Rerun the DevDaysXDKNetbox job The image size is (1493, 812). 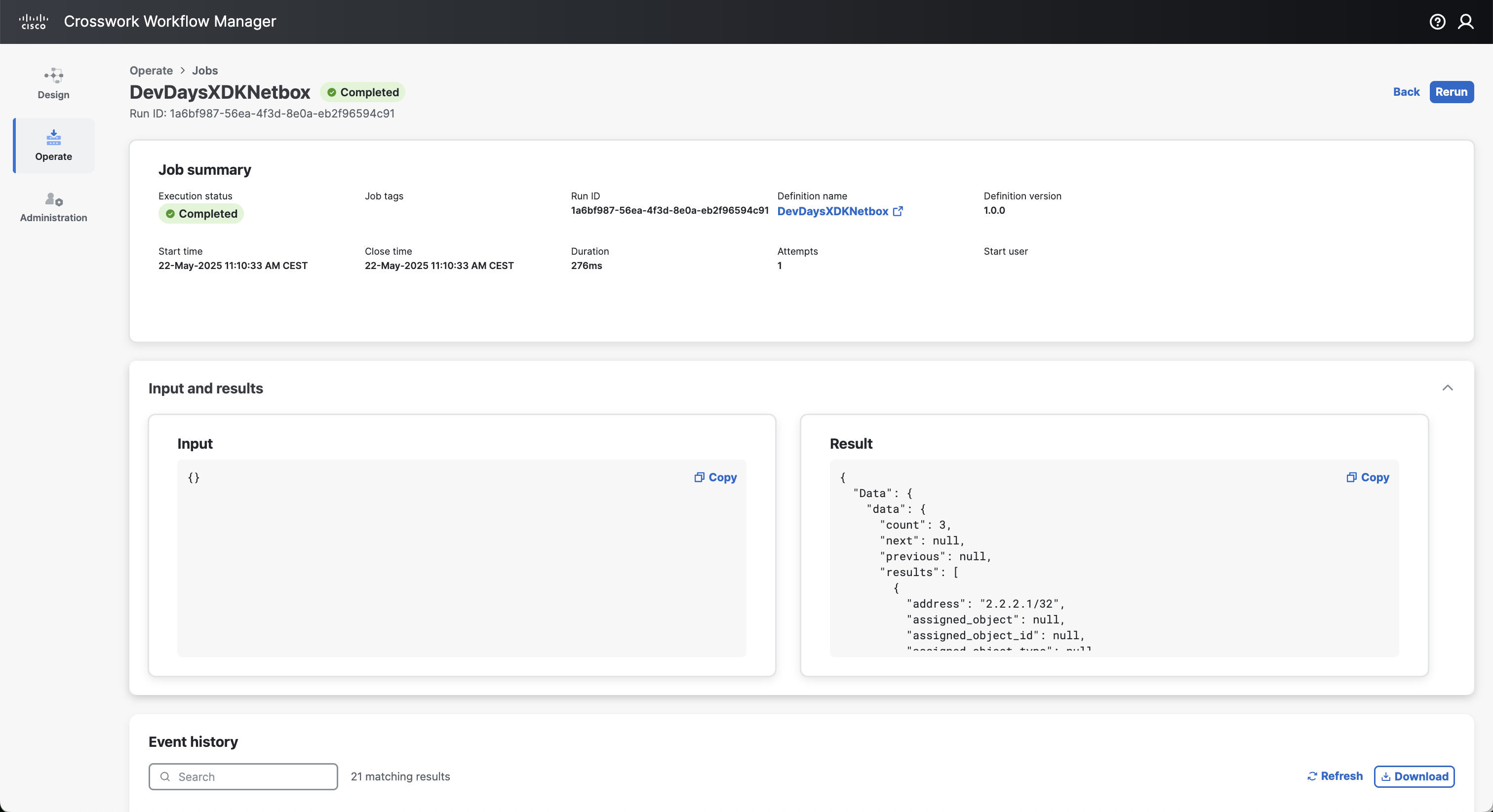pos(1451,92)
